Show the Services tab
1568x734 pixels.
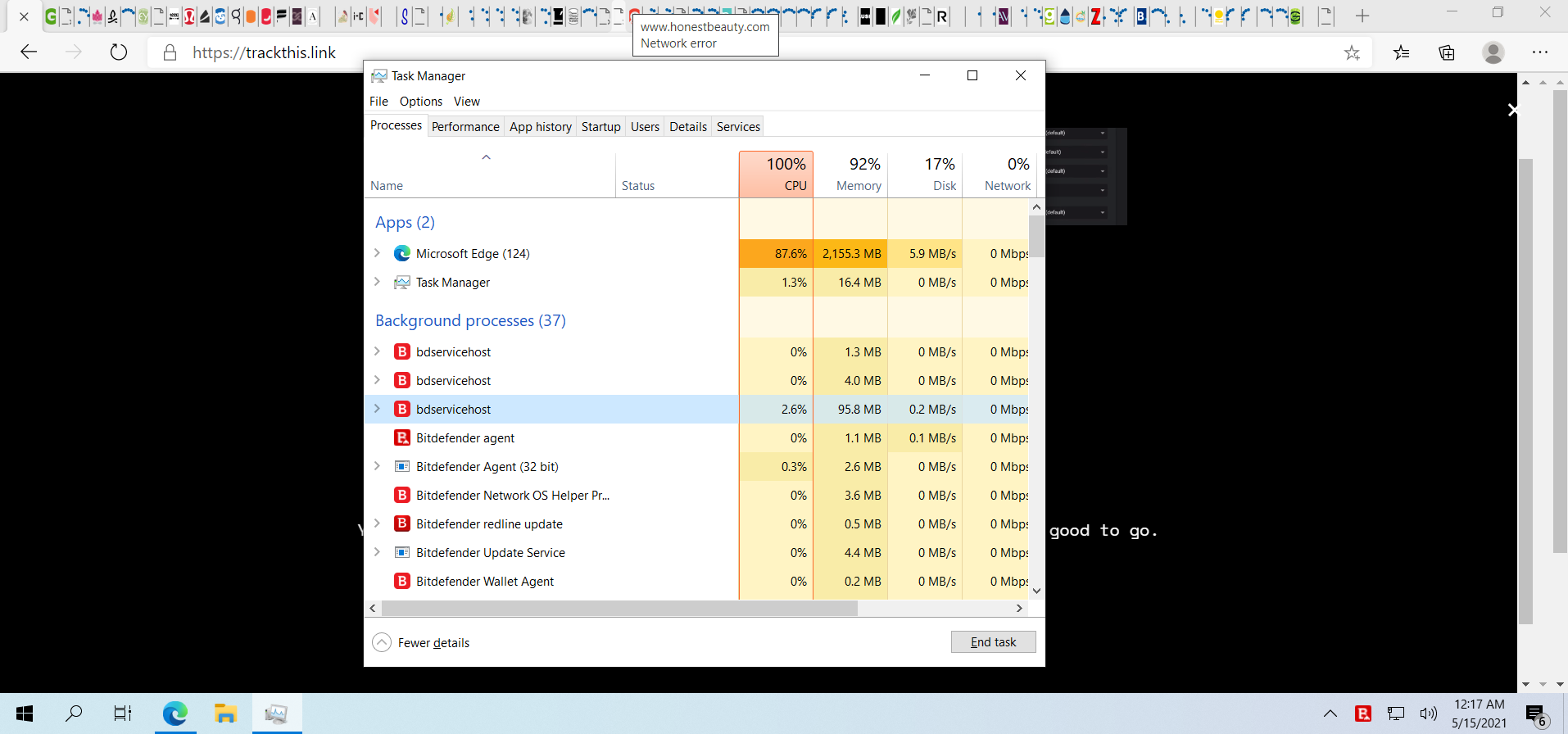click(738, 127)
